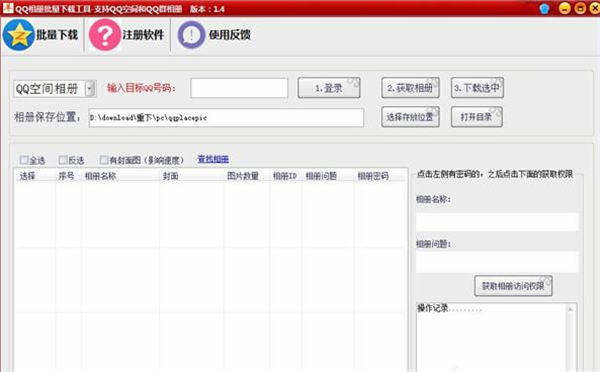Open the QQ空间相册 dropdown
Image resolution: width=600 pixels, height=372 pixels.
pyautogui.click(x=55, y=89)
